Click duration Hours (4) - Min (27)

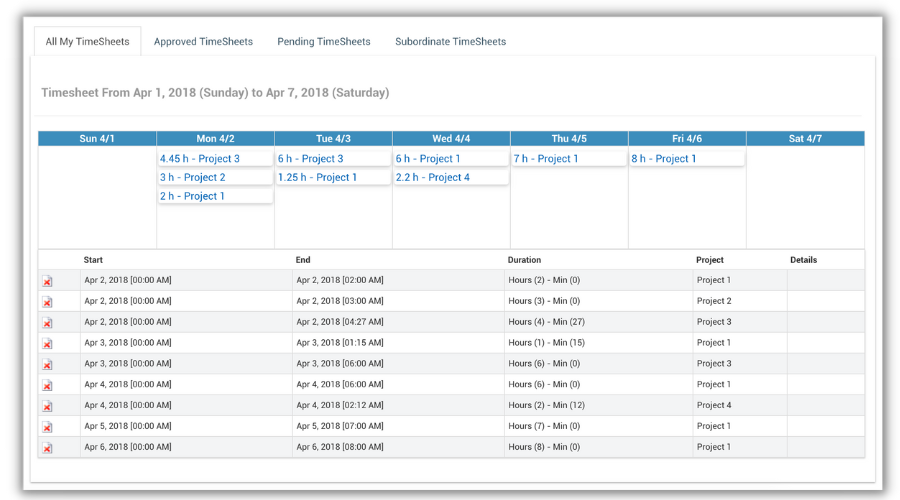pyautogui.click(x=546, y=321)
